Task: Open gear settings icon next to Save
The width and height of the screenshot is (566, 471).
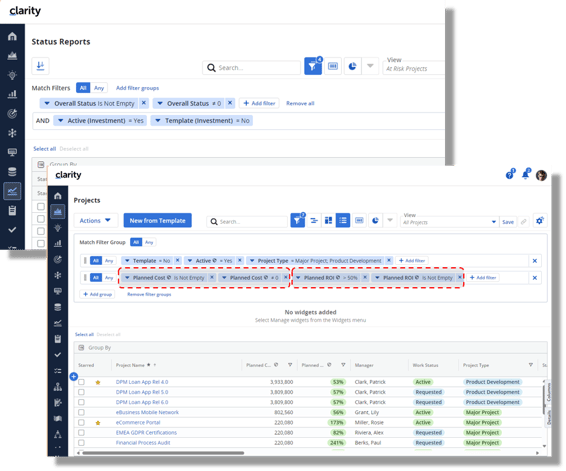Action: click(540, 221)
